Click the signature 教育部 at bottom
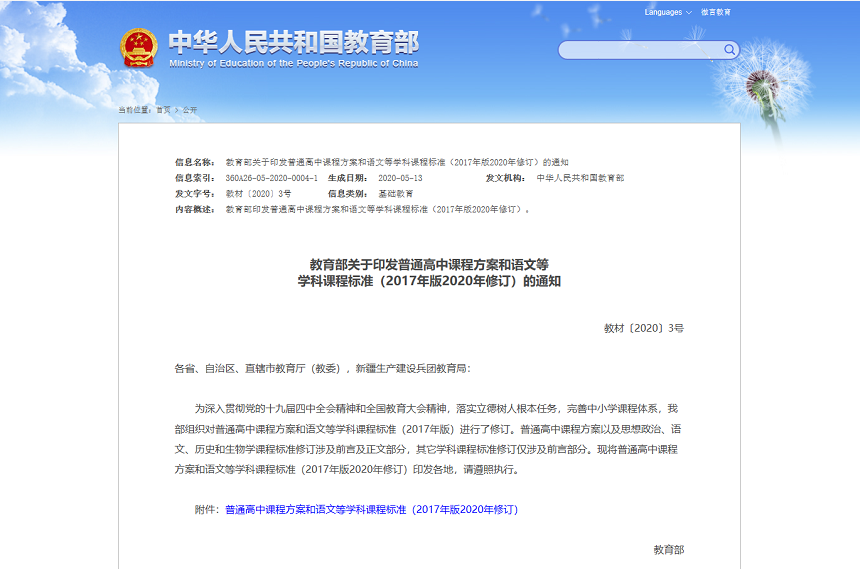This screenshot has width=860, height=569. 669,550
